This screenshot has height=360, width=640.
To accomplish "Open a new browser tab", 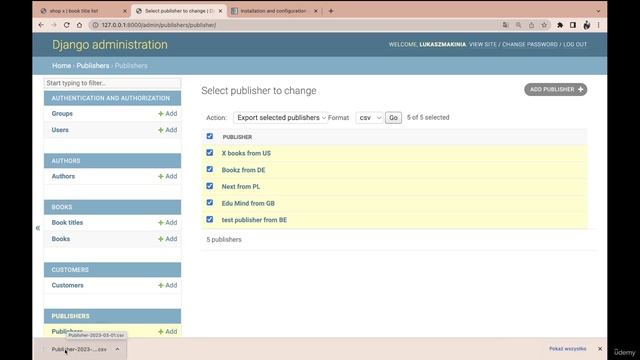I will [x=331, y=11].
